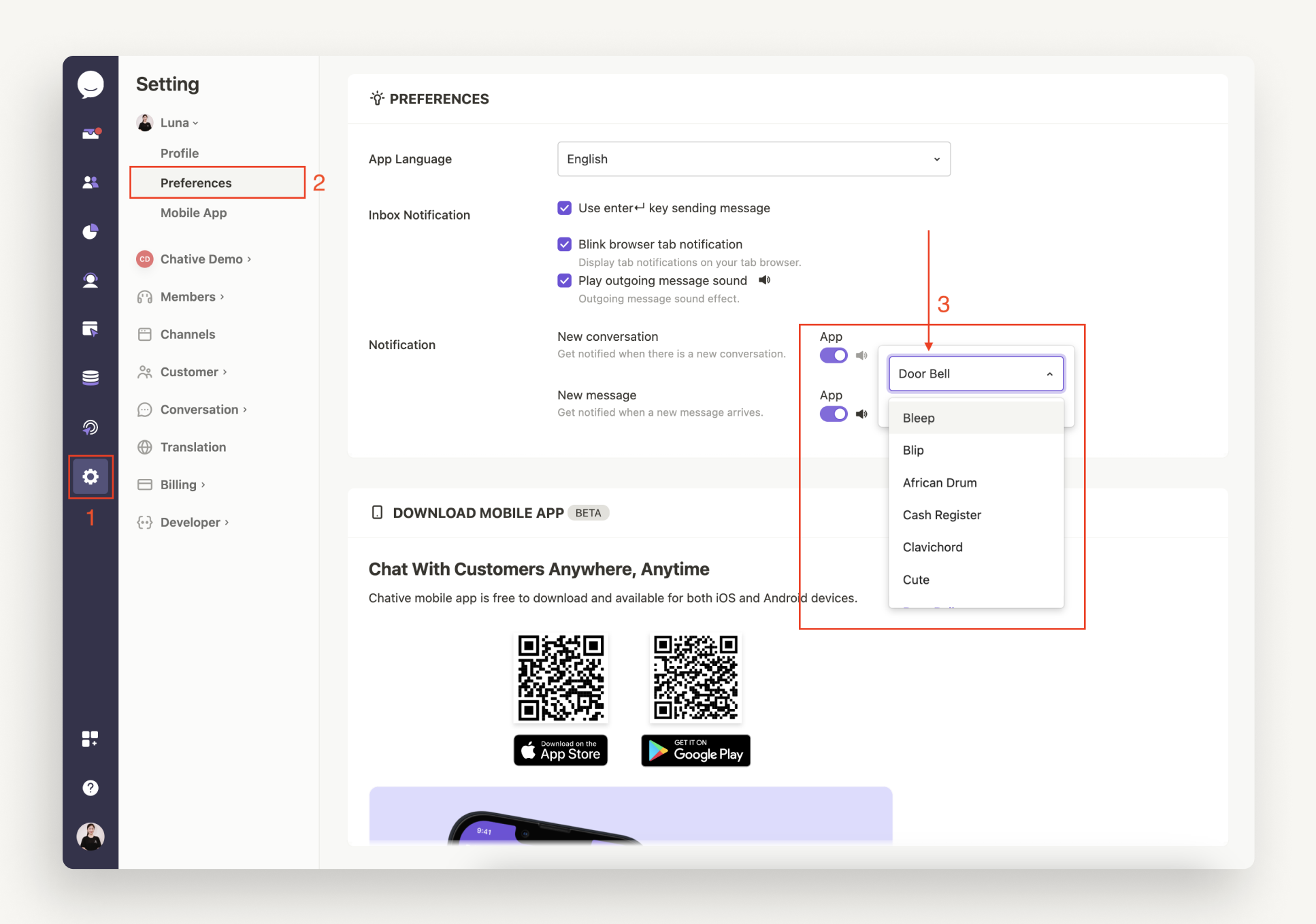The image size is (1316, 924).
Task: Select the contacts icon in the sidebar
Action: 91,182
